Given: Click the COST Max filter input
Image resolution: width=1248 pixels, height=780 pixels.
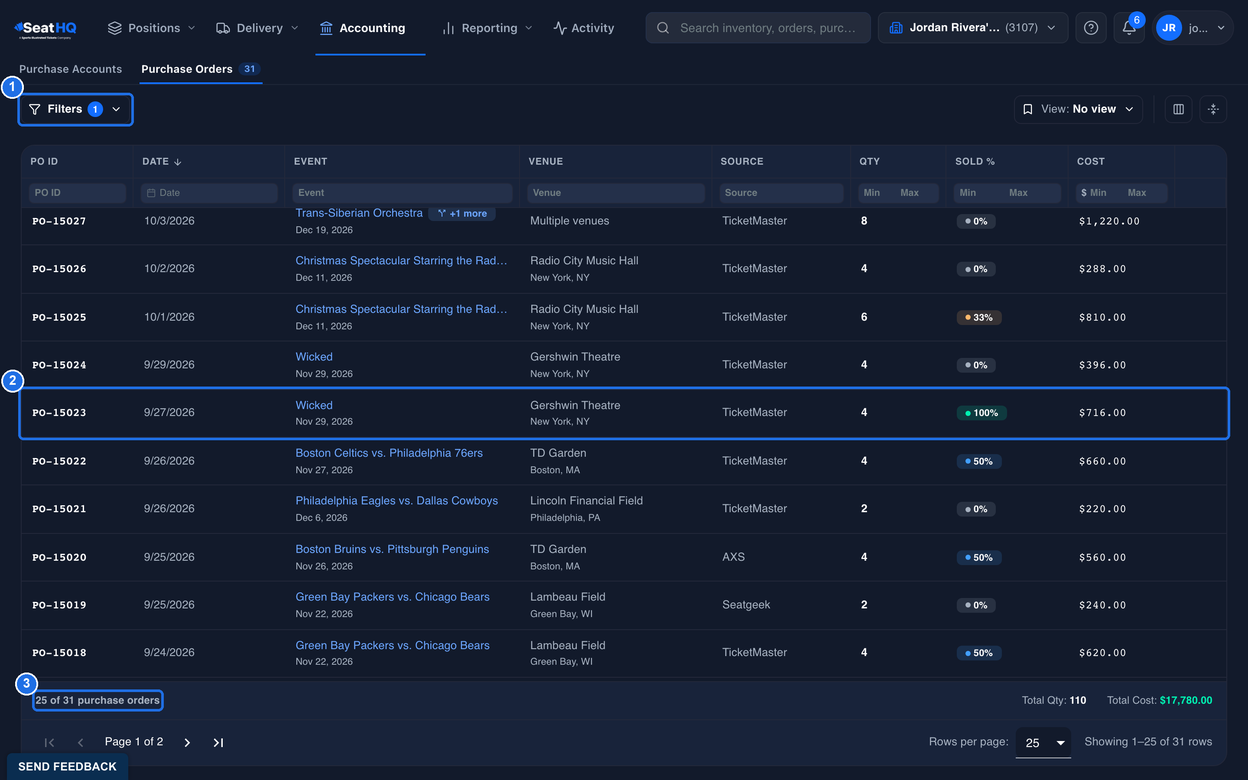Looking at the screenshot, I should tap(1143, 193).
